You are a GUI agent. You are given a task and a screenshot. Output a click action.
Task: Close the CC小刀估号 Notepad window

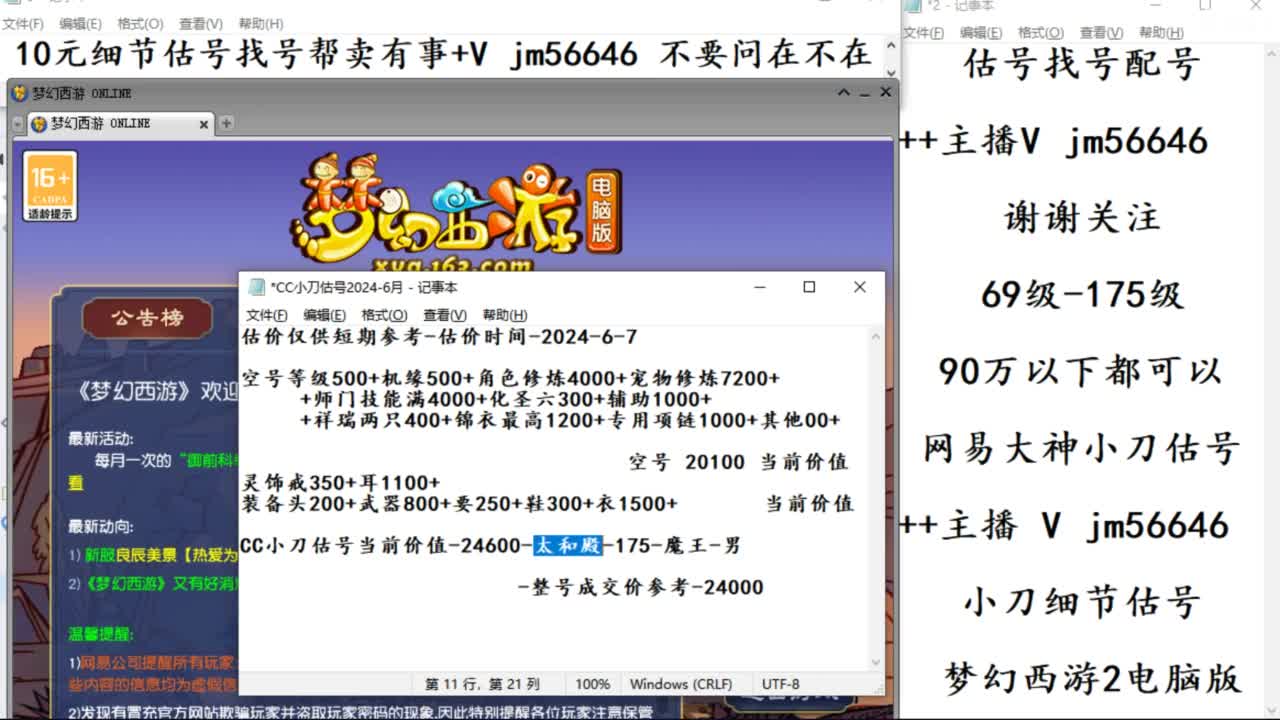(x=859, y=287)
